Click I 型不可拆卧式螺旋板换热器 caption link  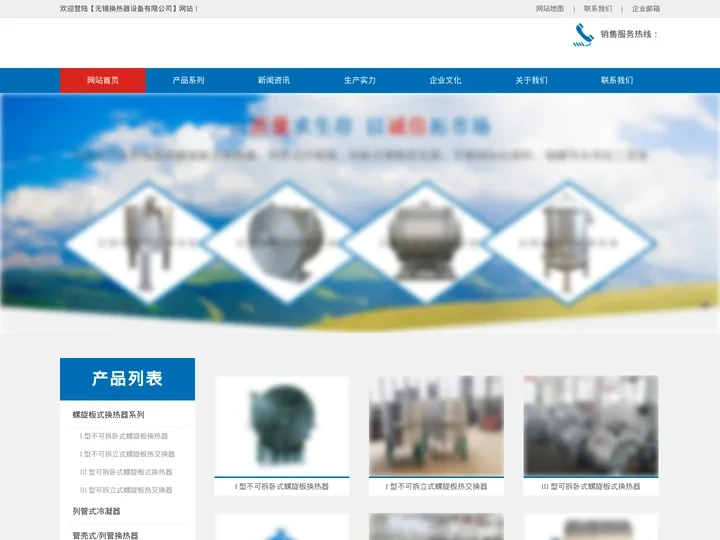[x=282, y=486]
